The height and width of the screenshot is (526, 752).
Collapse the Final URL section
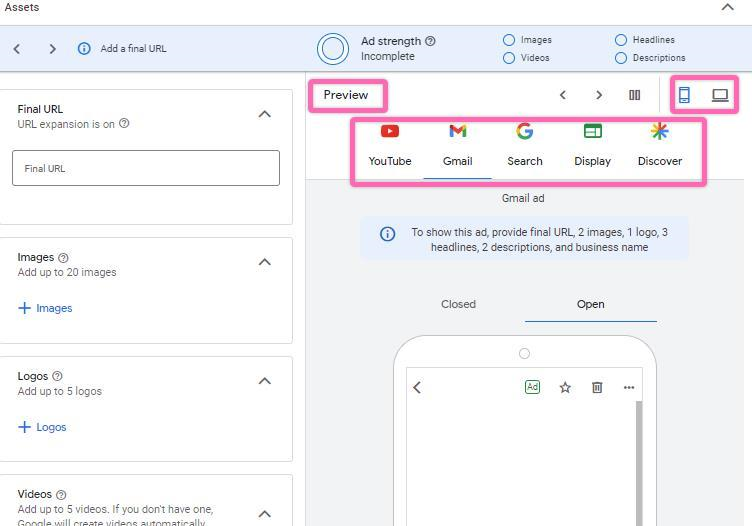coord(265,114)
